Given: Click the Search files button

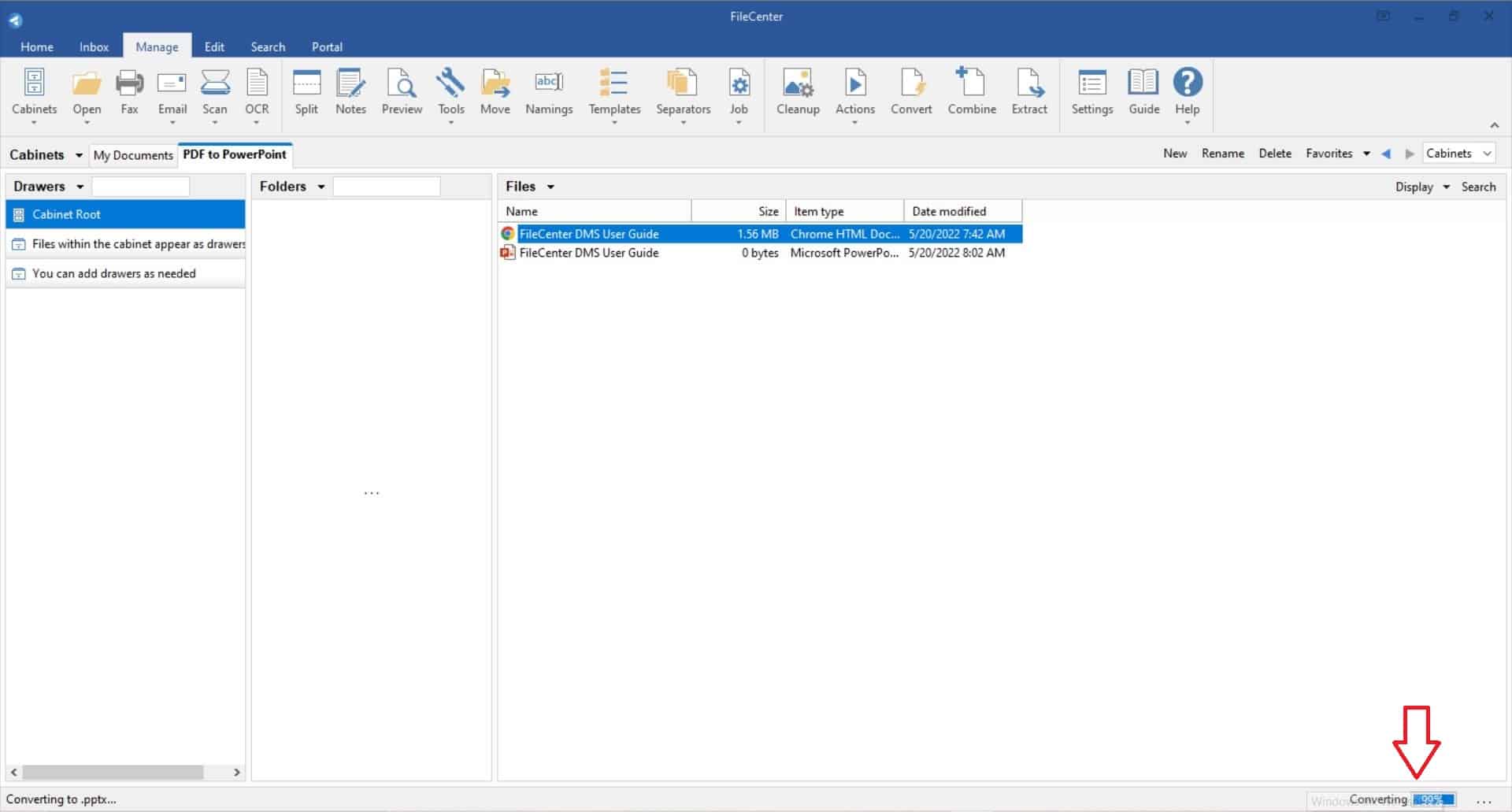Looking at the screenshot, I should click(x=1478, y=187).
